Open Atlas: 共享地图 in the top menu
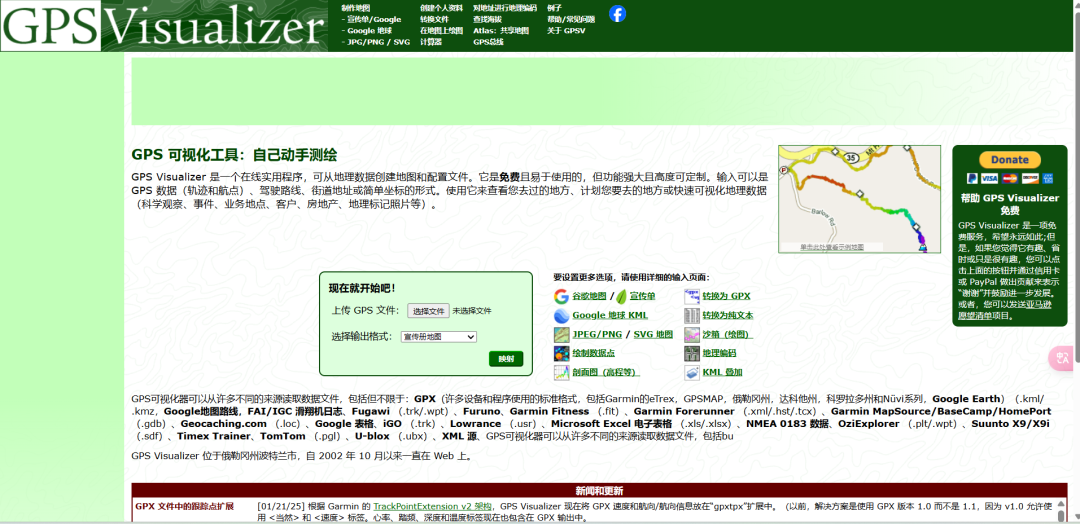Viewport: 1080px width, 524px height. coord(501,30)
